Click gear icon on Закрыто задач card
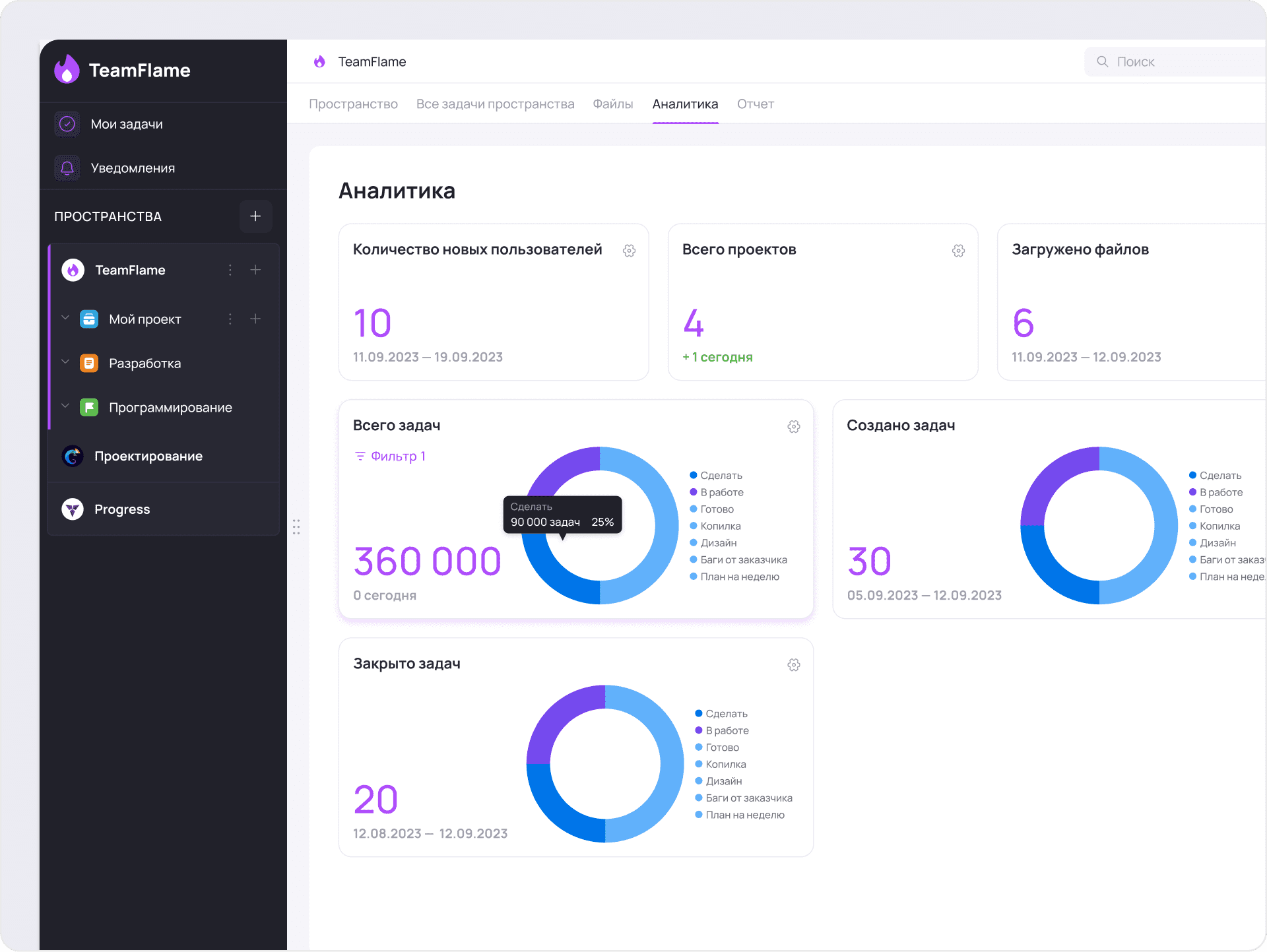Screen dimensions: 1267x952 click(x=793, y=665)
